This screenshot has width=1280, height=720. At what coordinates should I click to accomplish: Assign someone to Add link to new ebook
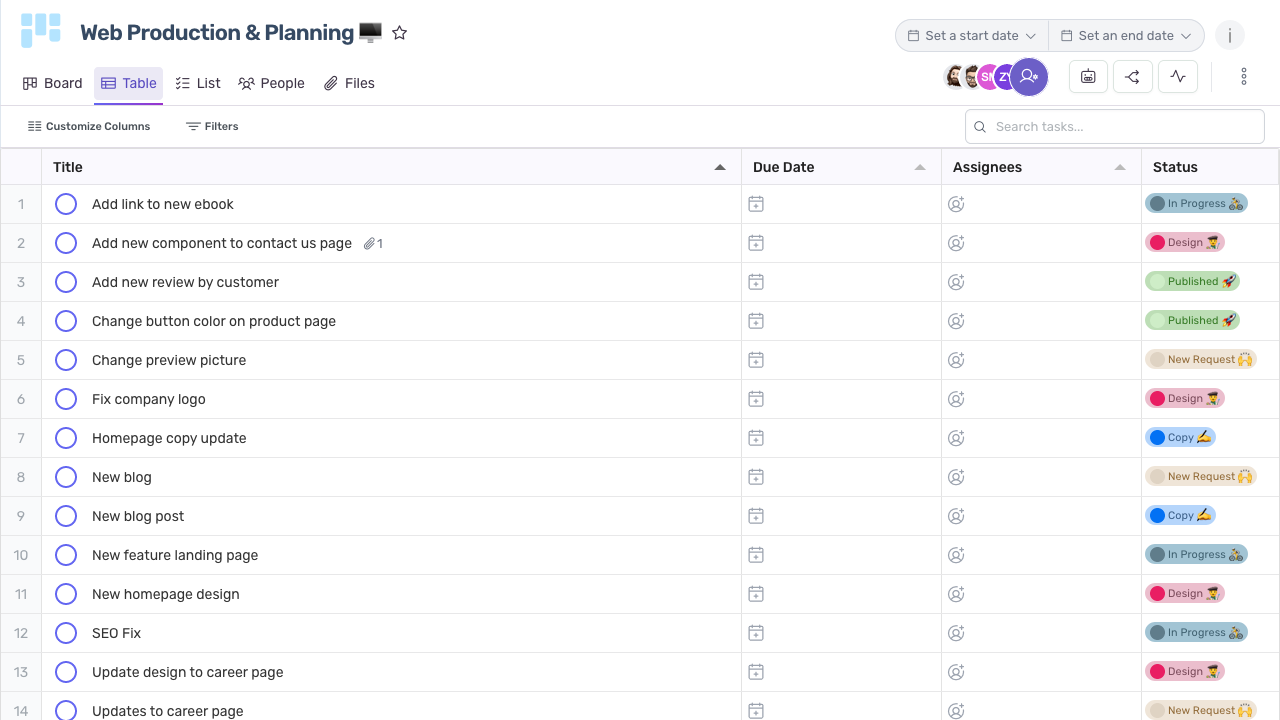coord(956,204)
